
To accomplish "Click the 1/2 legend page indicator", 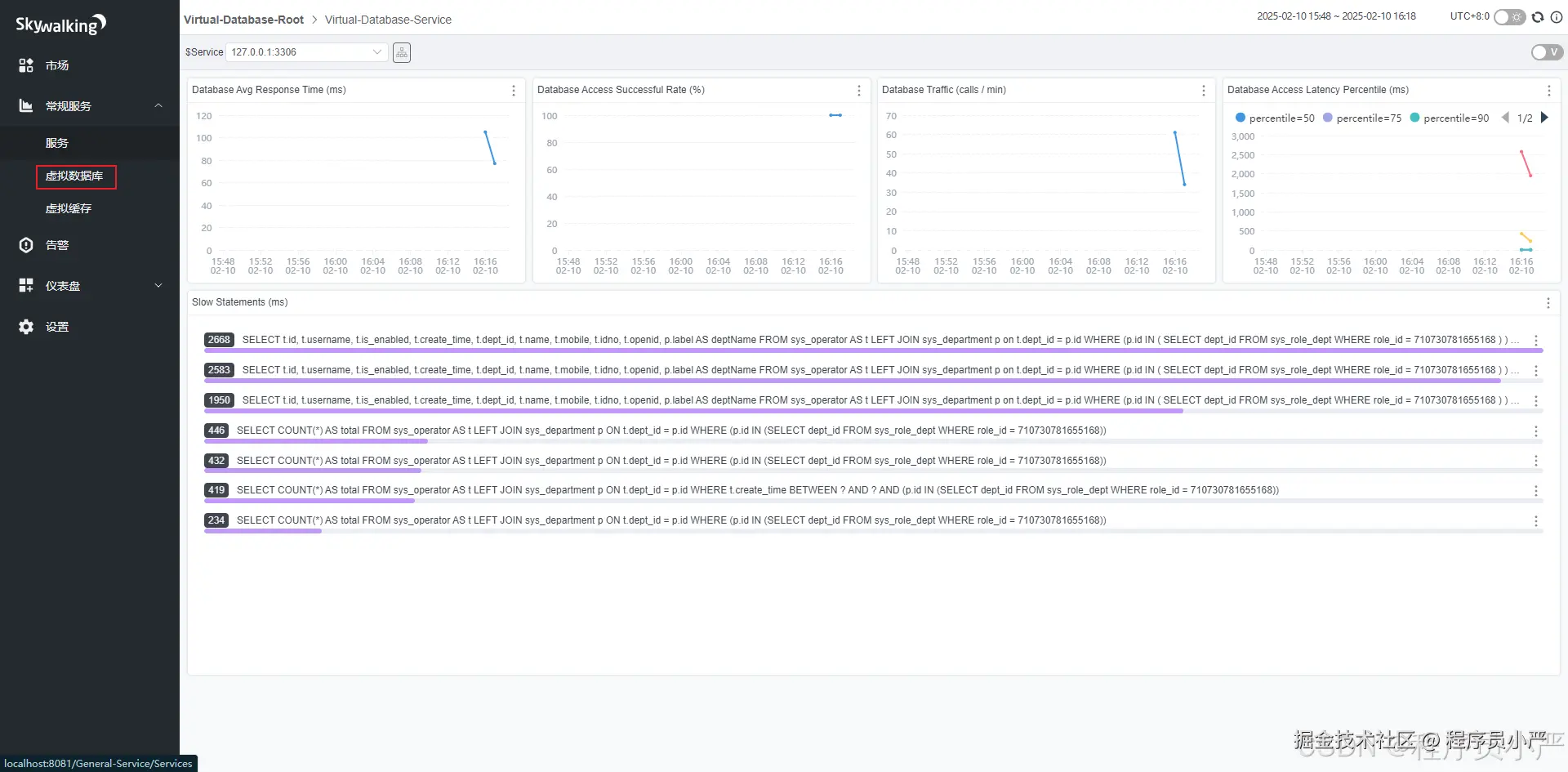I will 1525,118.
